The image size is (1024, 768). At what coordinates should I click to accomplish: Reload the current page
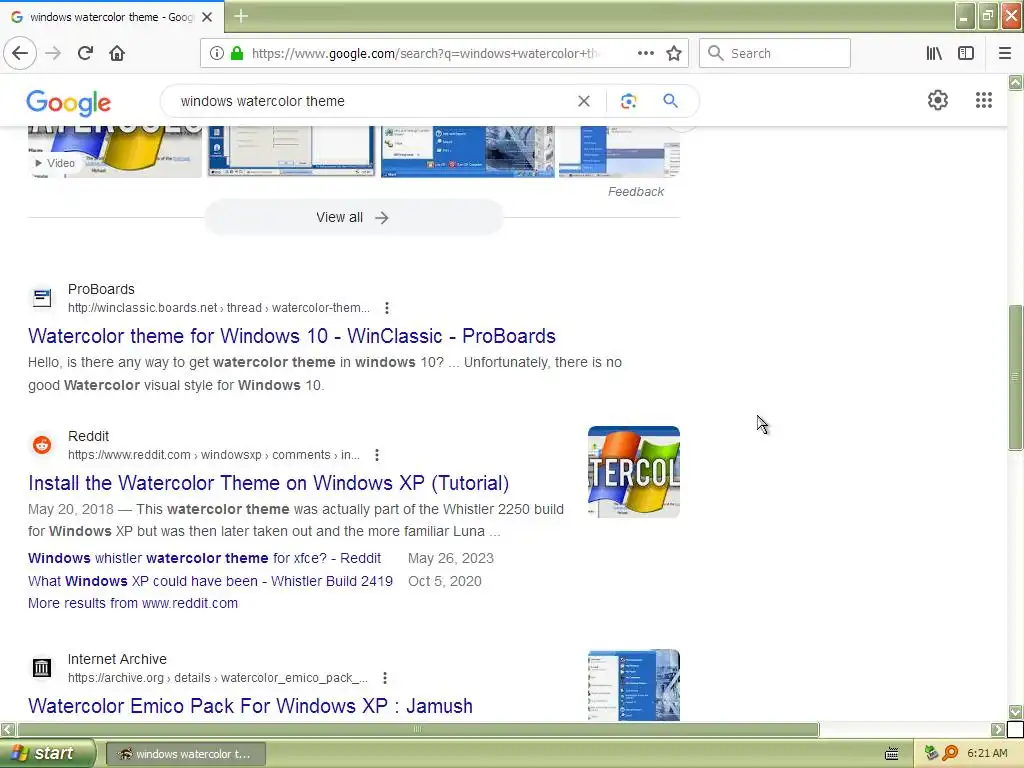[x=85, y=53]
